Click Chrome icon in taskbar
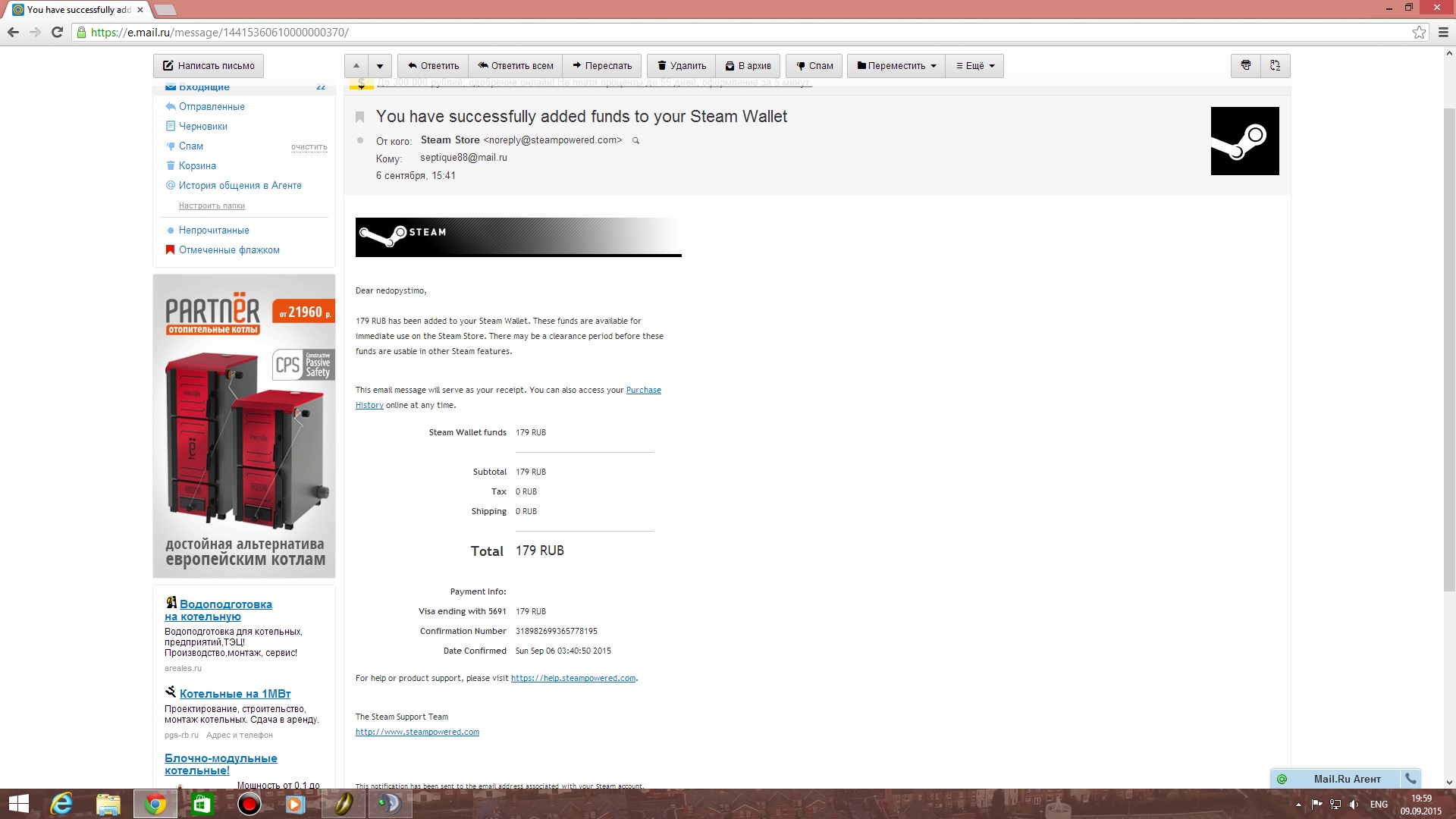The width and height of the screenshot is (1456, 819). [x=155, y=804]
